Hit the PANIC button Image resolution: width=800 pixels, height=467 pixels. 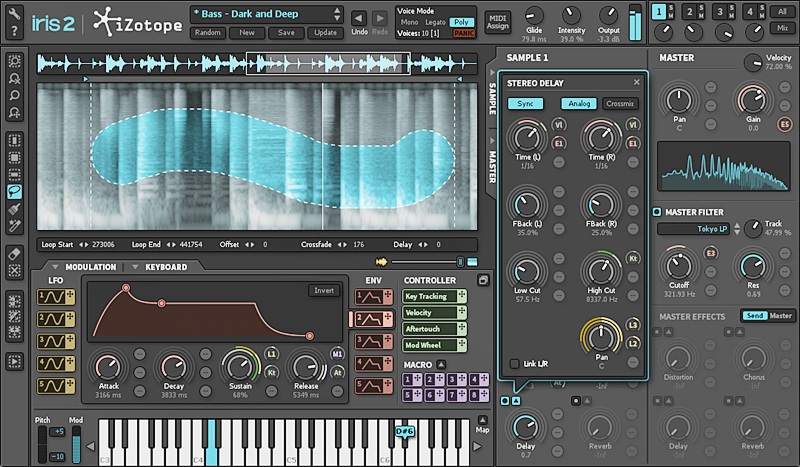point(464,33)
